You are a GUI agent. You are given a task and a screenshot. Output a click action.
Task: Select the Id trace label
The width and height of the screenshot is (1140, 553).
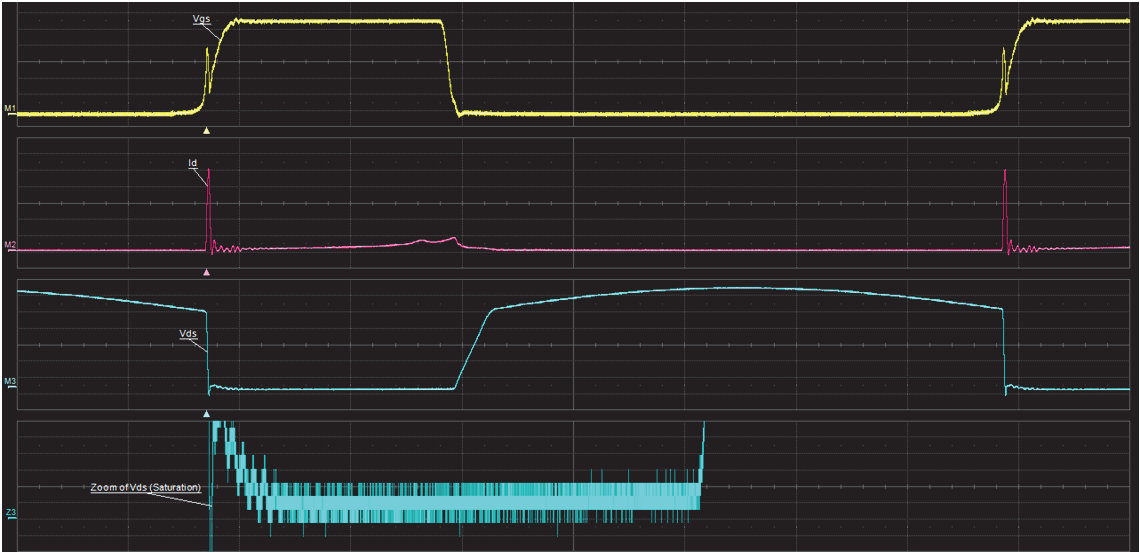click(193, 161)
